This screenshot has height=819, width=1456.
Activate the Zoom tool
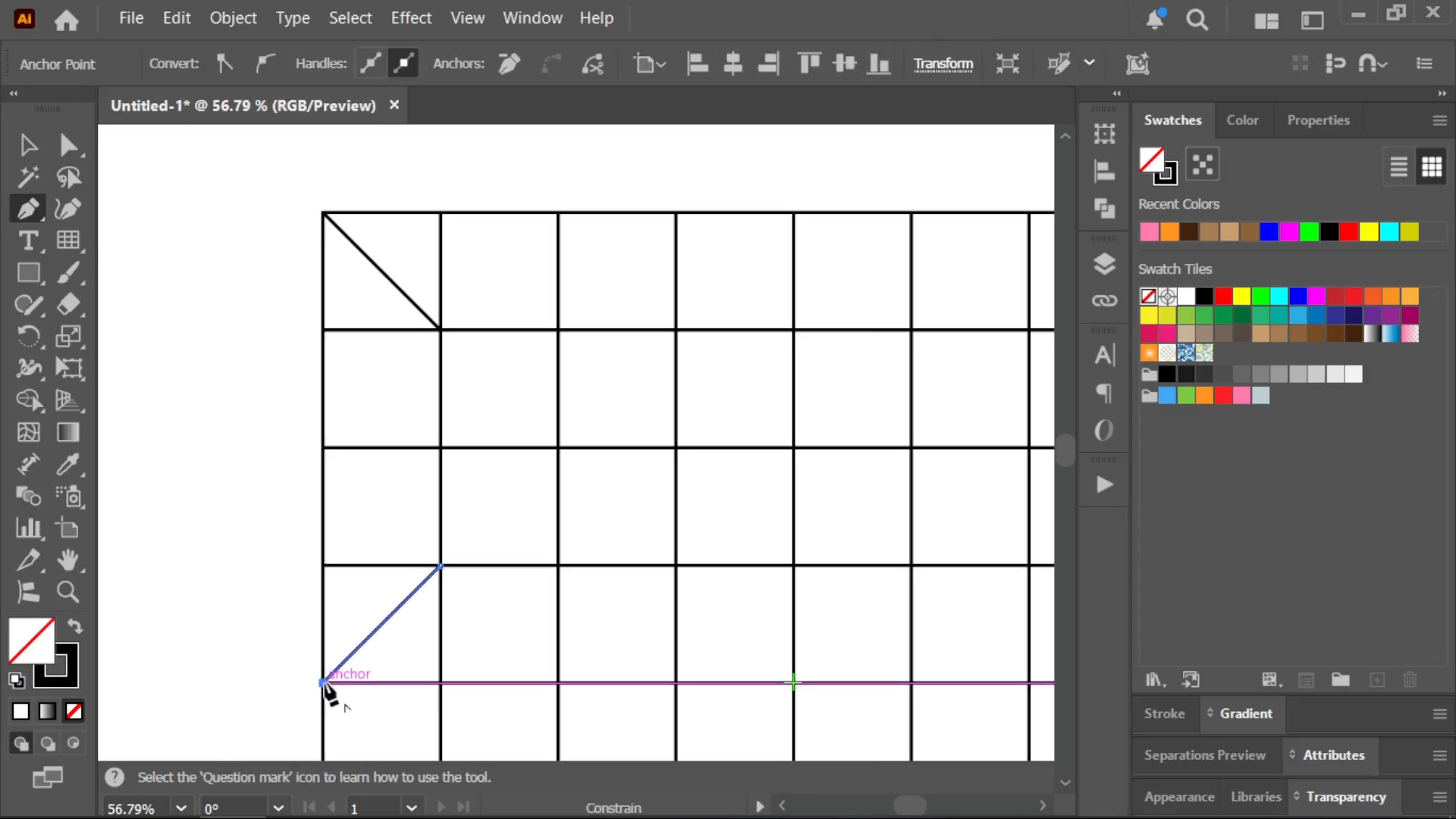click(68, 591)
